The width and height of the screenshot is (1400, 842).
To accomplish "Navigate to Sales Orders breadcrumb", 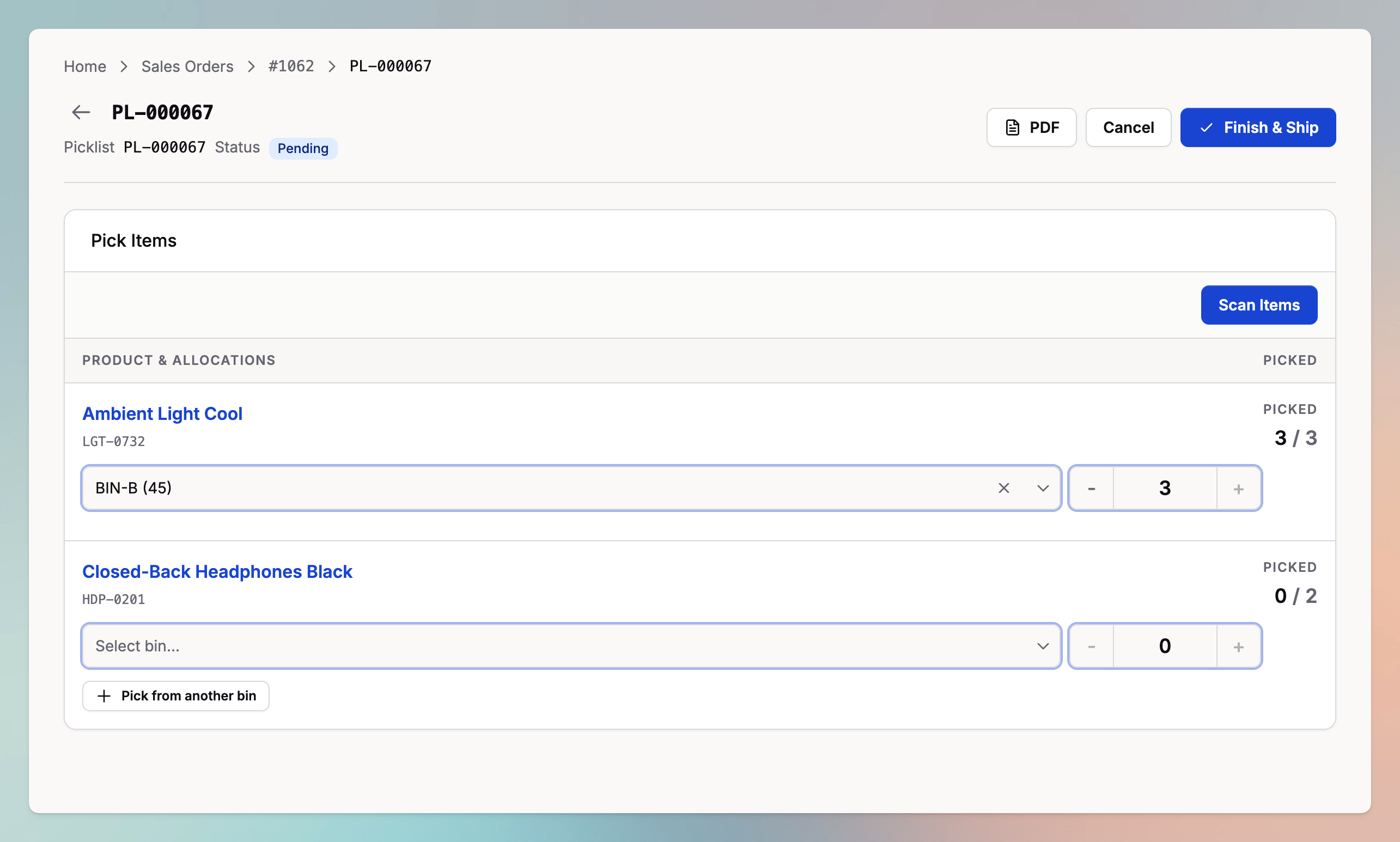I will click(187, 66).
